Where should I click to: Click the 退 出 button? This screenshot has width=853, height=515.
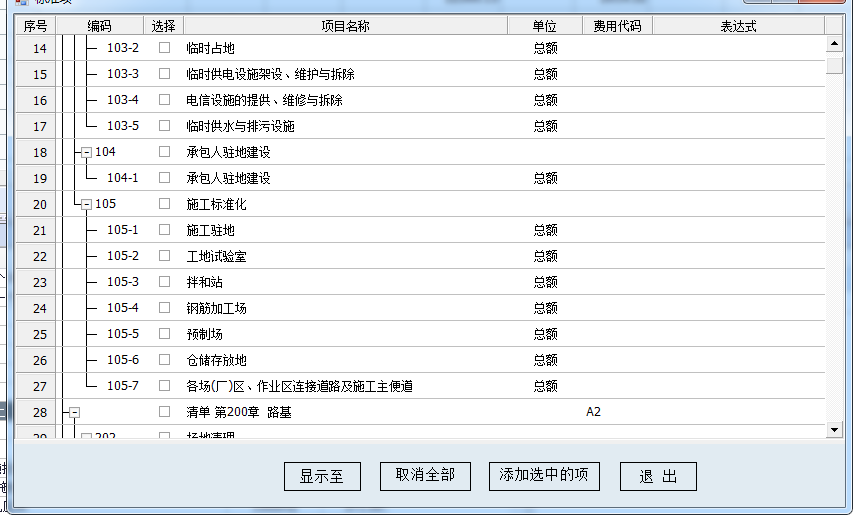[658, 476]
